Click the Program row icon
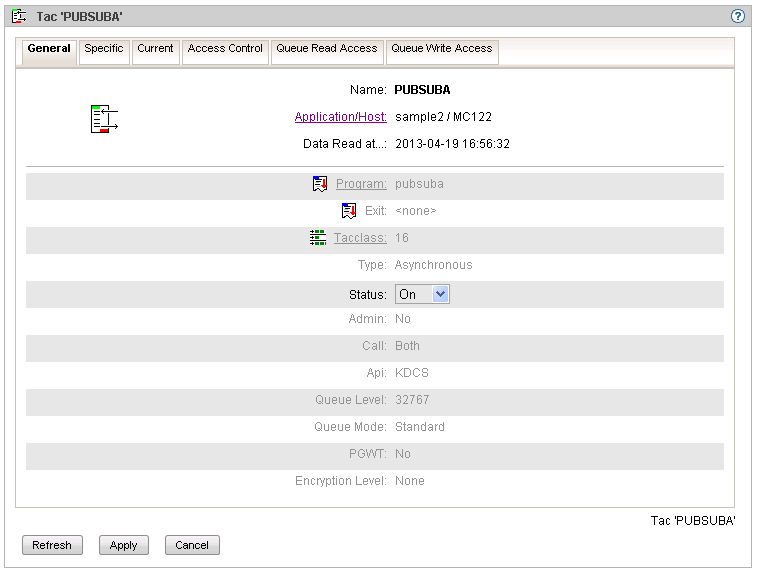Viewport: 758px width, 570px height. tap(320, 184)
